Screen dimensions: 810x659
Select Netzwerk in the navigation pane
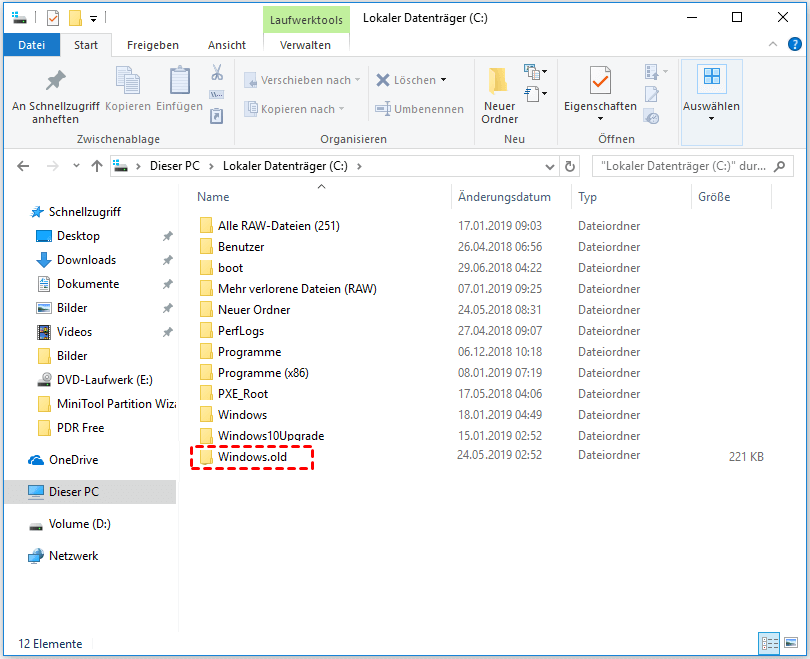pos(73,556)
